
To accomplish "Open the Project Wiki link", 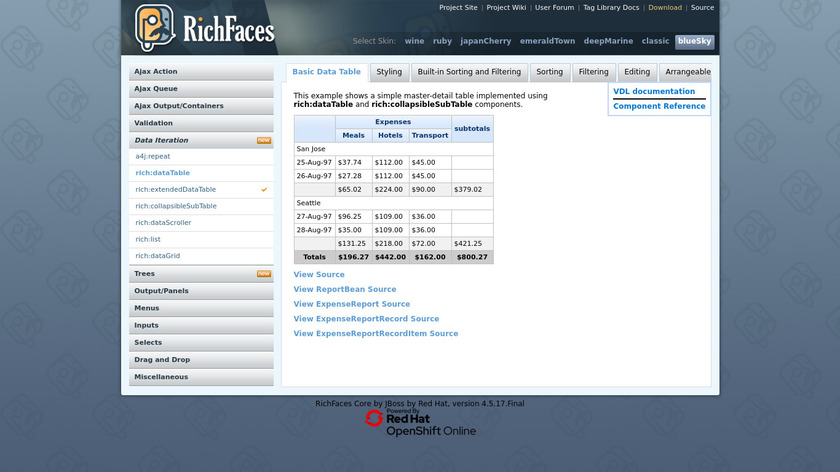I will point(506,8).
